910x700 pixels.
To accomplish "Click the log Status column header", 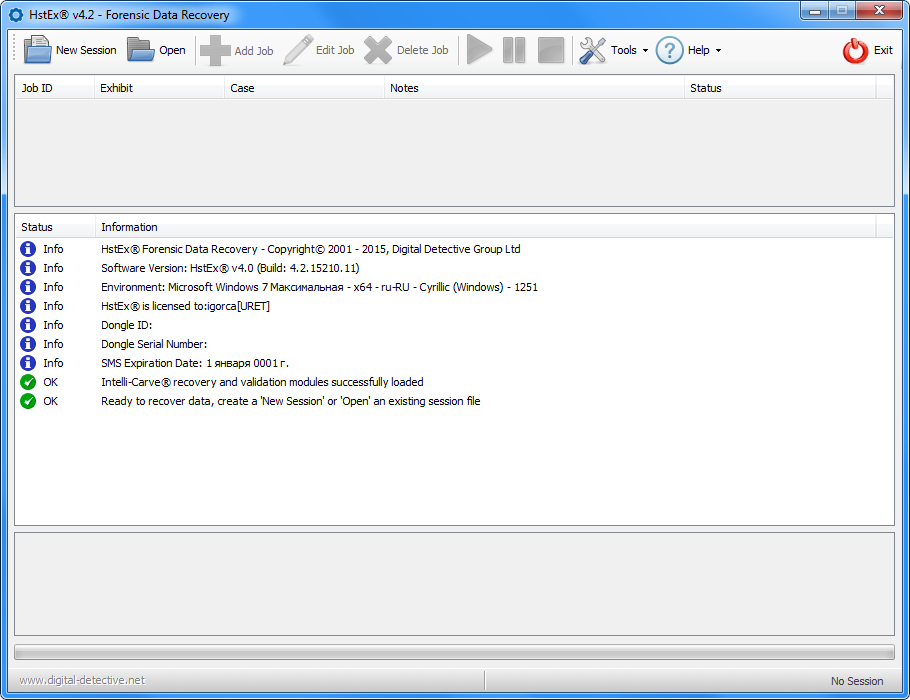I will coord(55,227).
